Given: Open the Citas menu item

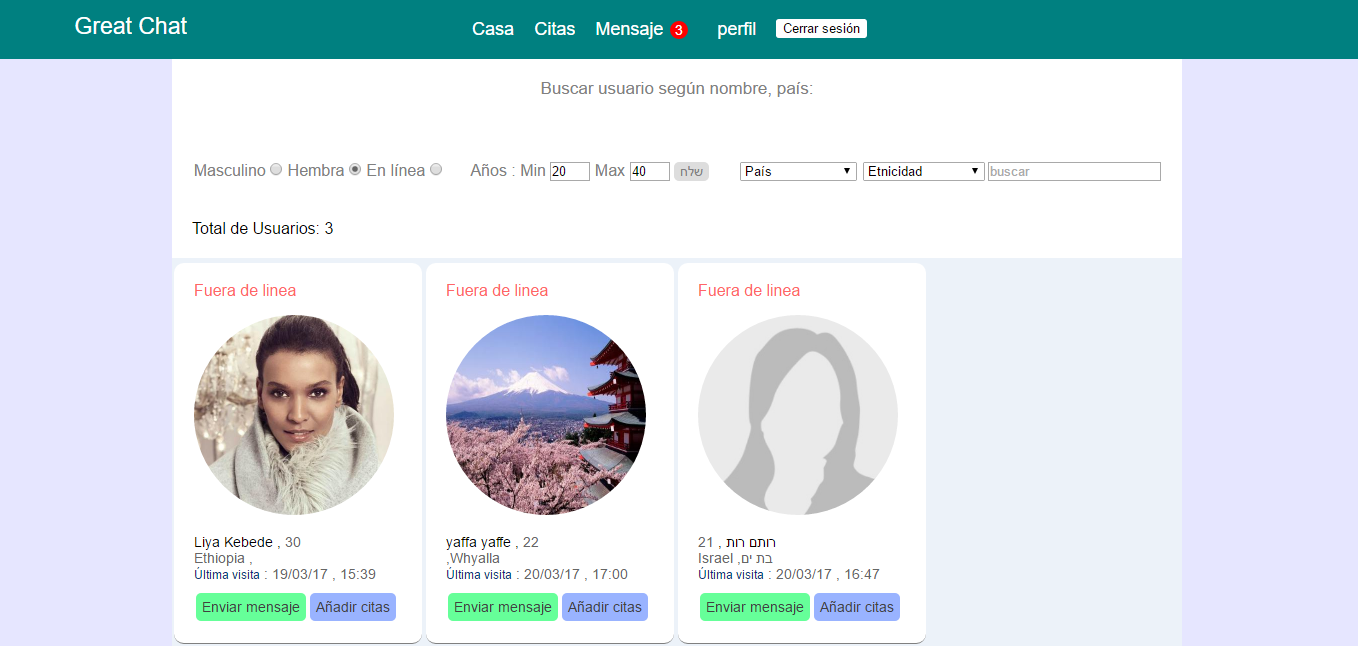Looking at the screenshot, I should [555, 29].
